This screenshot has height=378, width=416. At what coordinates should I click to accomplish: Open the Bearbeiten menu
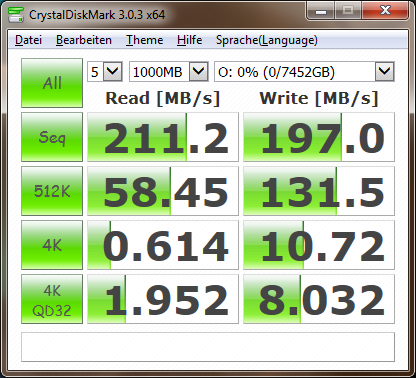click(84, 40)
